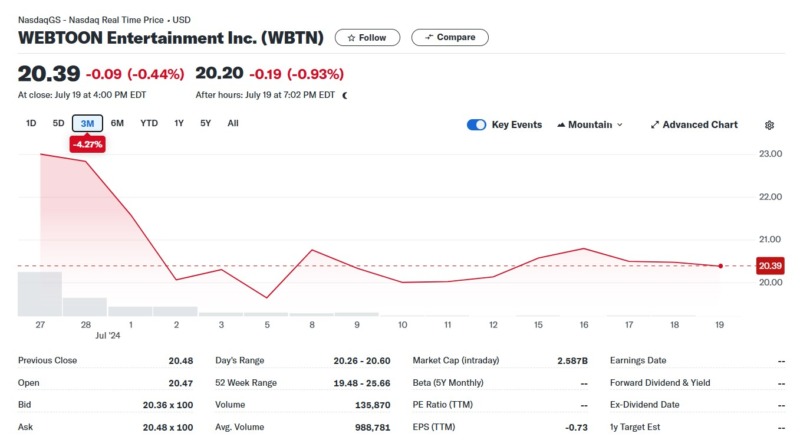The width and height of the screenshot is (800, 443).
Task: Click the PE Ratio (TTM) label
Action: 443,405
